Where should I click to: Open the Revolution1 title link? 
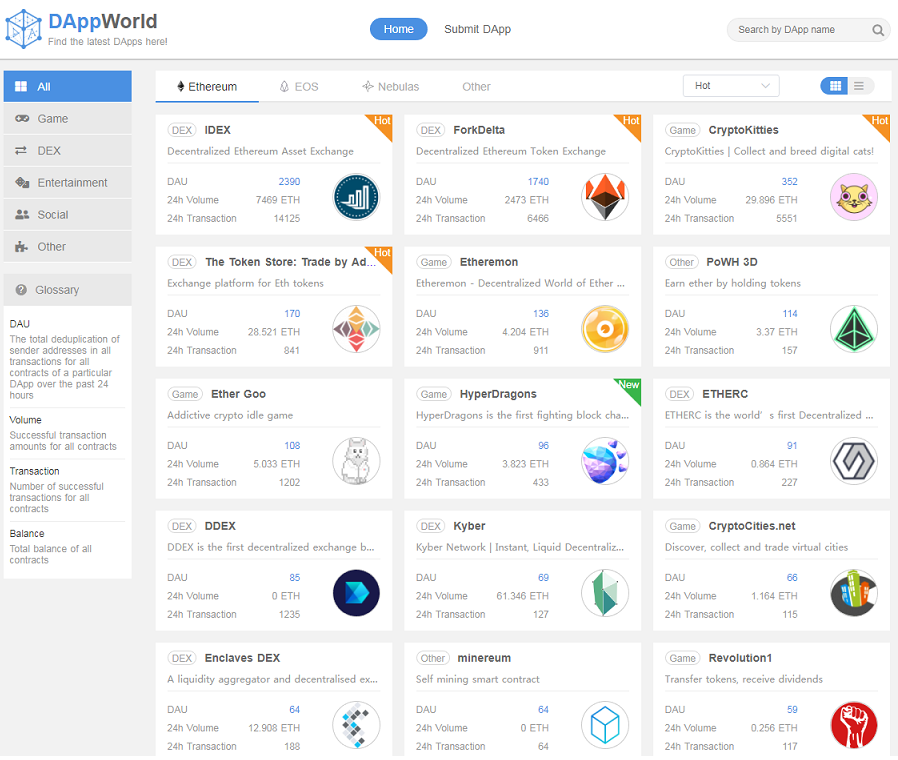740,658
